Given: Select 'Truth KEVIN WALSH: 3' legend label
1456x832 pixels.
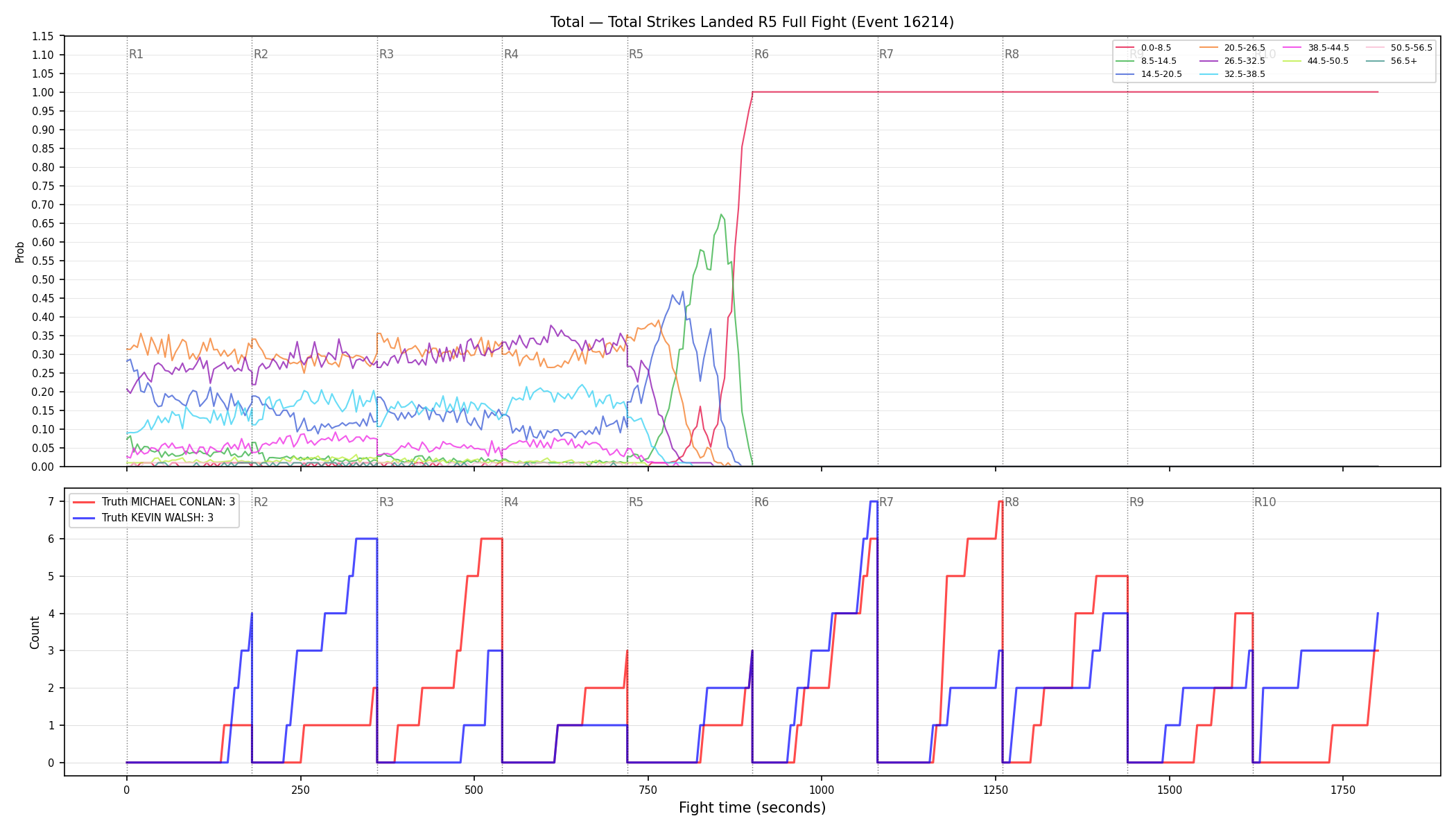Looking at the screenshot, I should [x=157, y=518].
